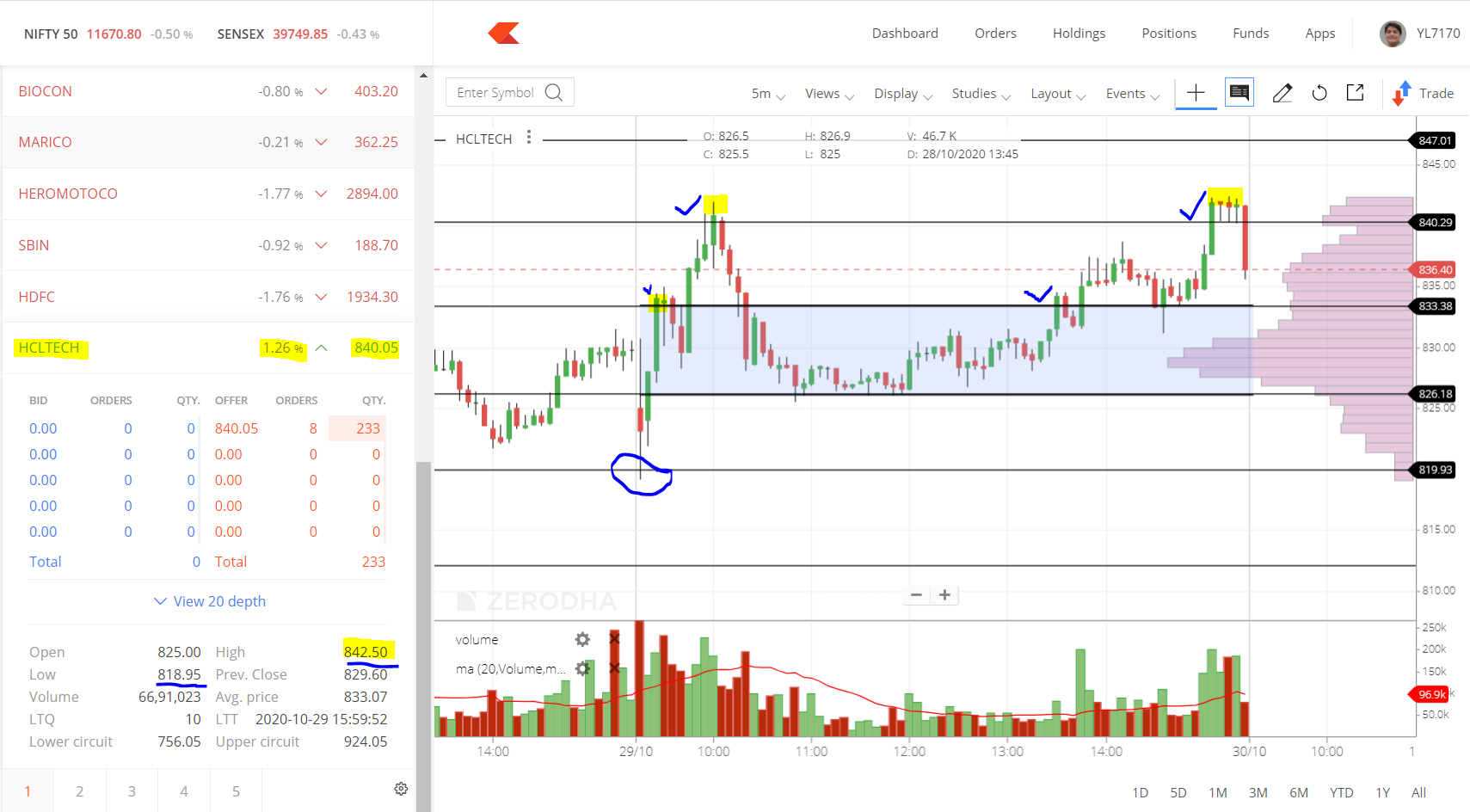This screenshot has width=1470, height=812.
Task: Remove the ma study with X
Action: [614, 668]
